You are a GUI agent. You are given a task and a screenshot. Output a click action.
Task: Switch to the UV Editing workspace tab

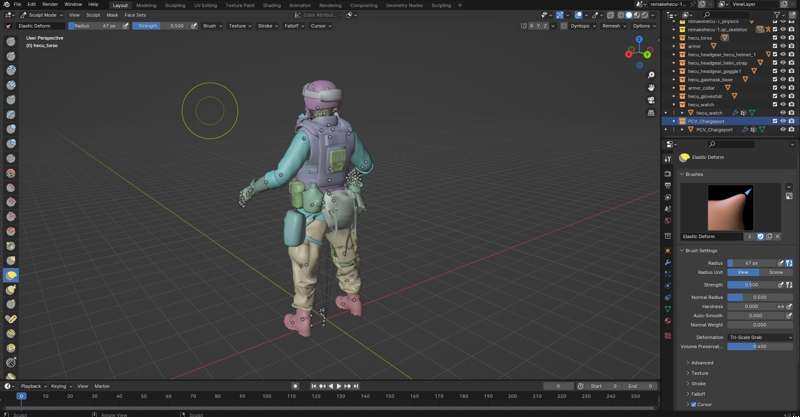pos(204,5)
